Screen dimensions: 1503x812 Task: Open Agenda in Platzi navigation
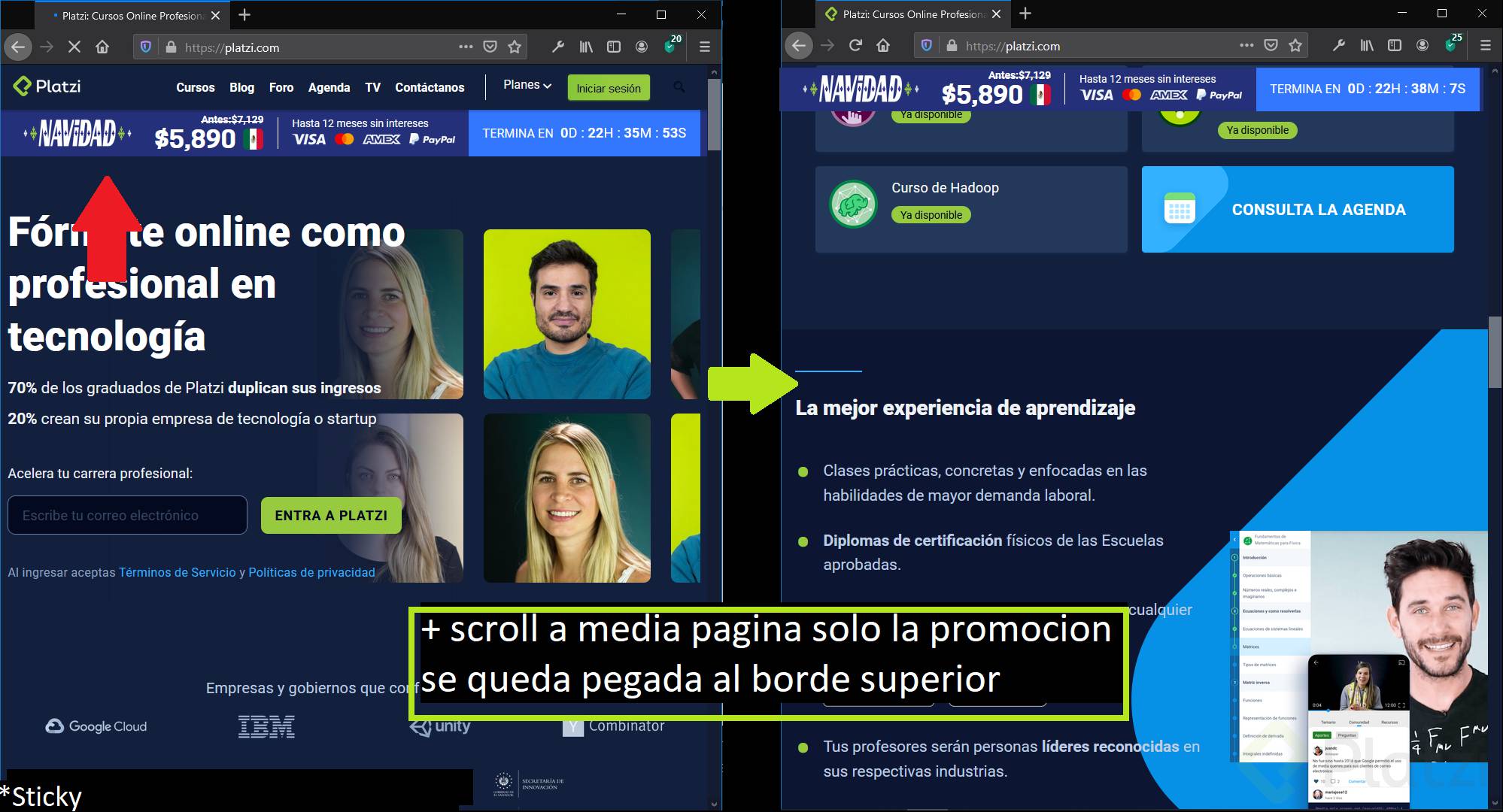tap(329, 87)
